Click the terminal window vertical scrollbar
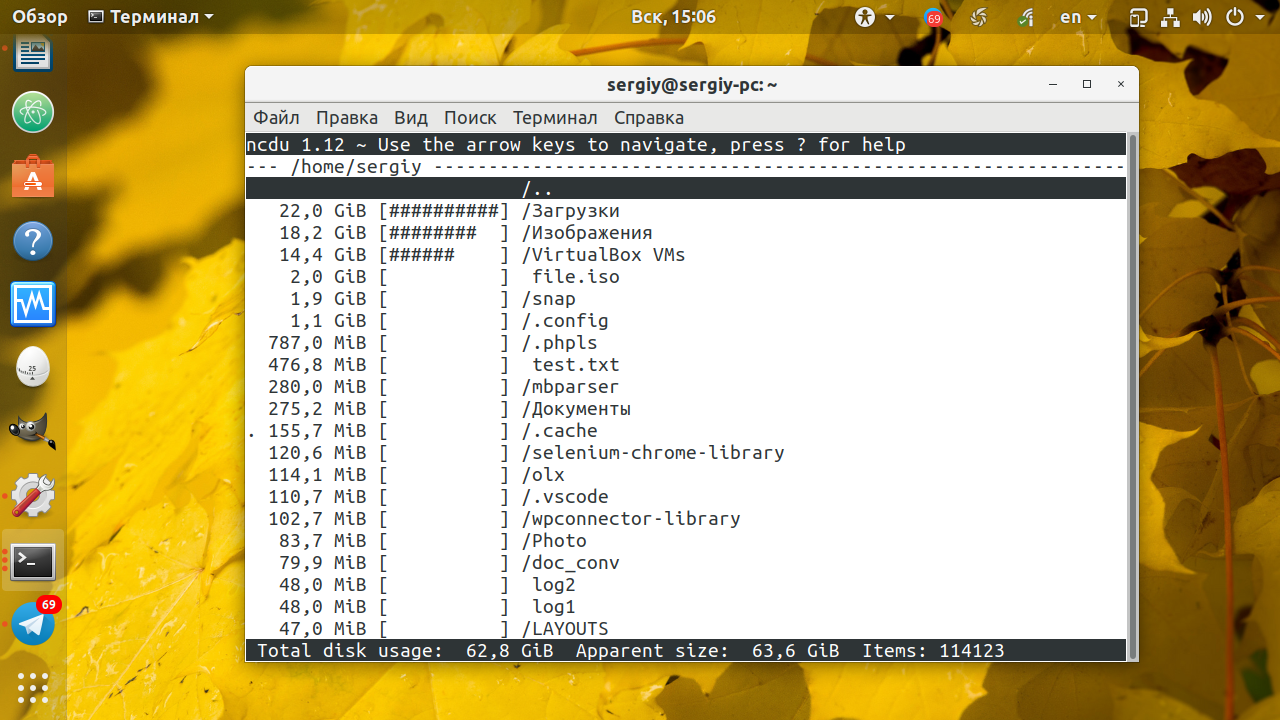 pos(1132,397)
